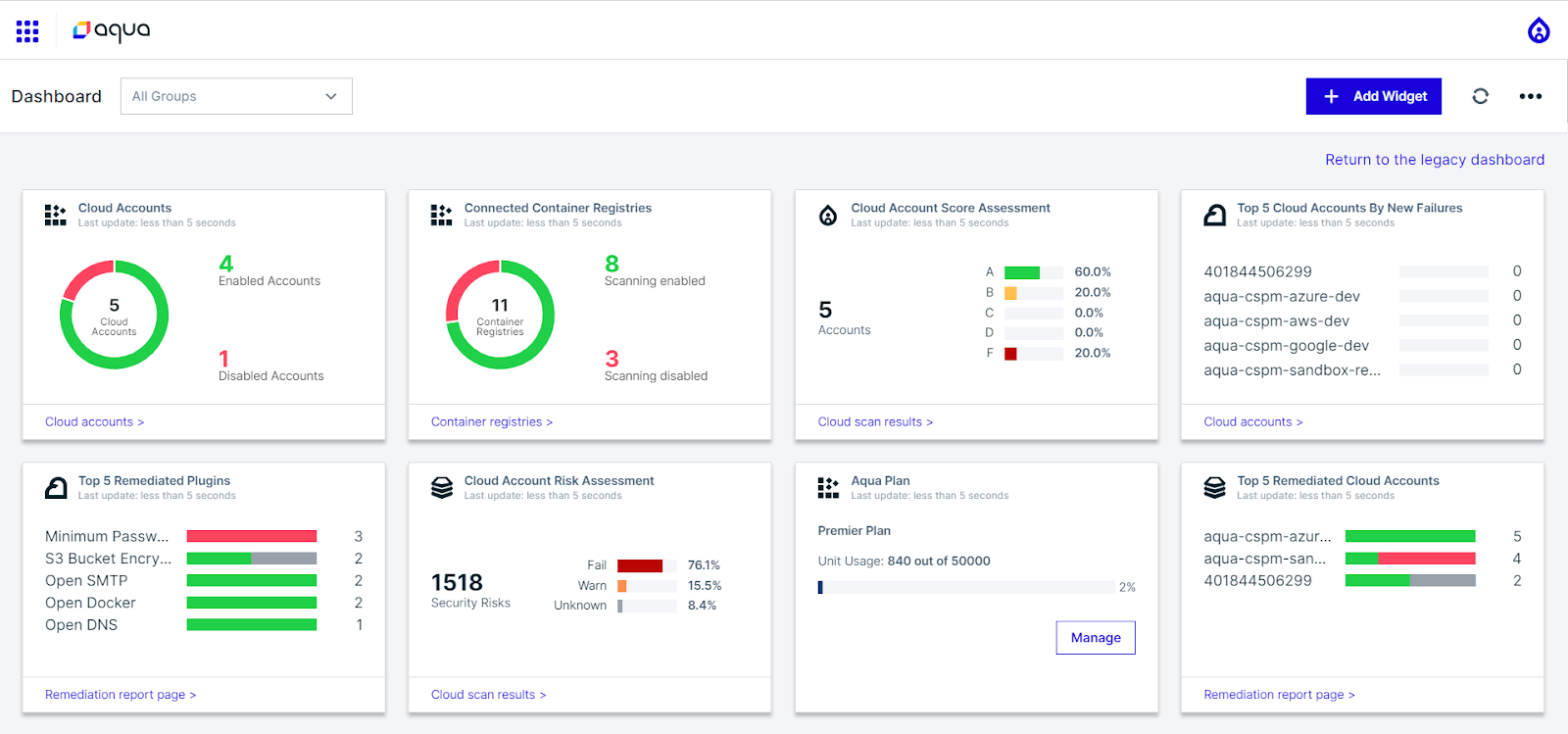This screenshot has width=1568, height=734.
Task: Click the aqua-cspm-azur... remediated green bar
Action: (x=1410, y=536)
